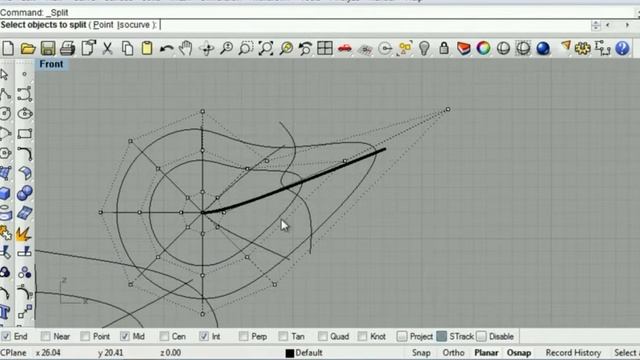Click the Isocurve command-line option
This screenshot has width=640, height=360.
(x=133, y=25)
